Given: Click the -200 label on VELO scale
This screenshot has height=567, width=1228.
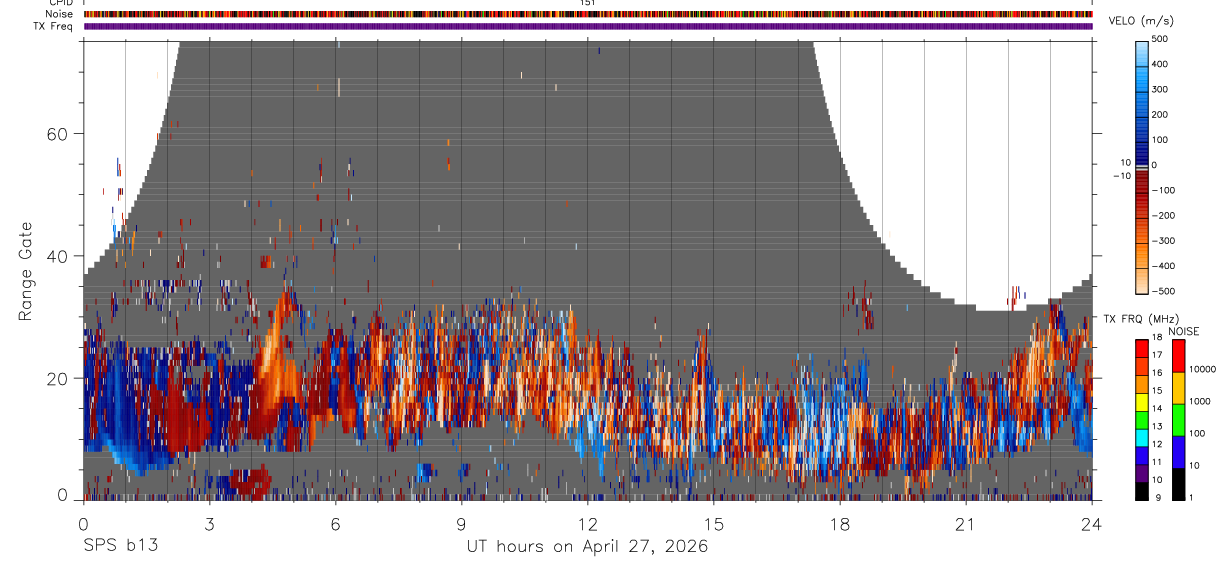Looking at the screenshot, I should coord(1164,215).
